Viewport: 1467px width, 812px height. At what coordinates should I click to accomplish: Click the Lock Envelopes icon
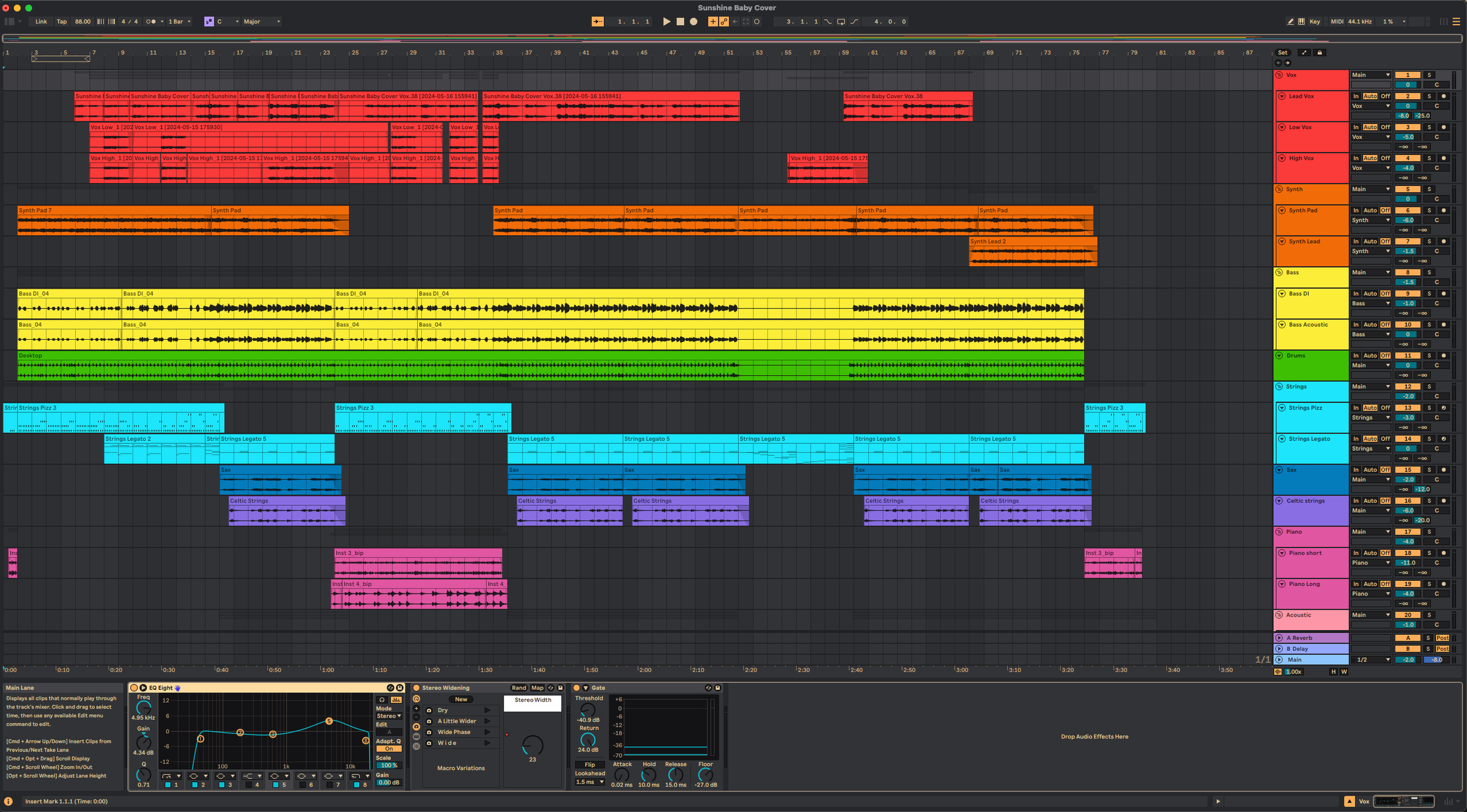point(1320,53)
